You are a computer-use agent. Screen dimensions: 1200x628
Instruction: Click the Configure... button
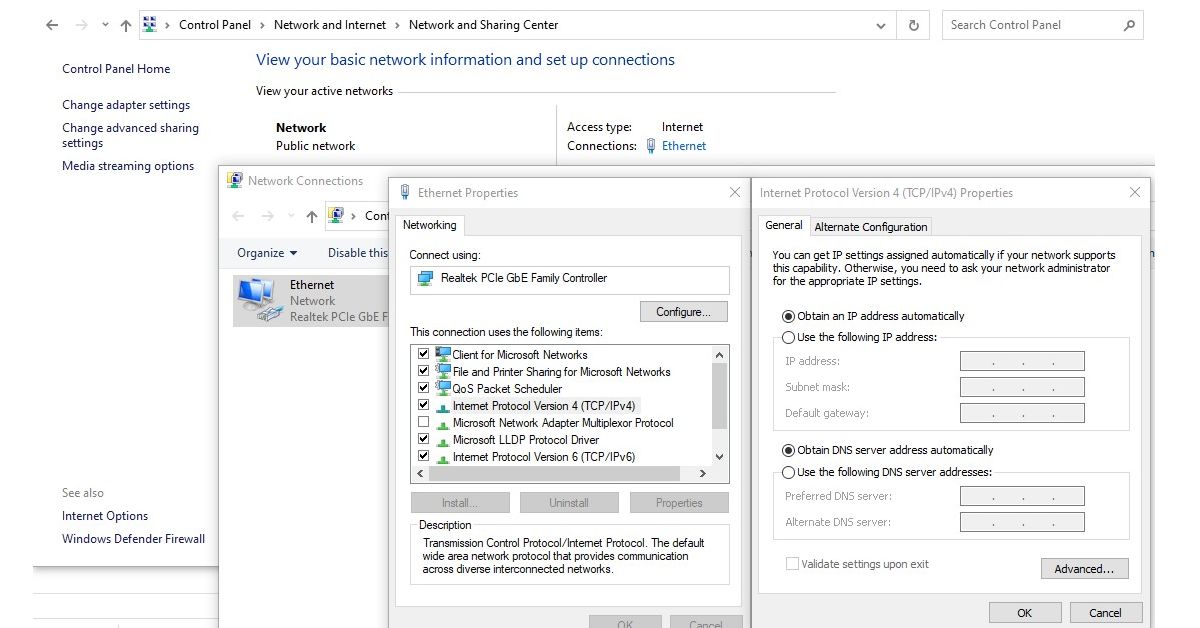[683, 312]
